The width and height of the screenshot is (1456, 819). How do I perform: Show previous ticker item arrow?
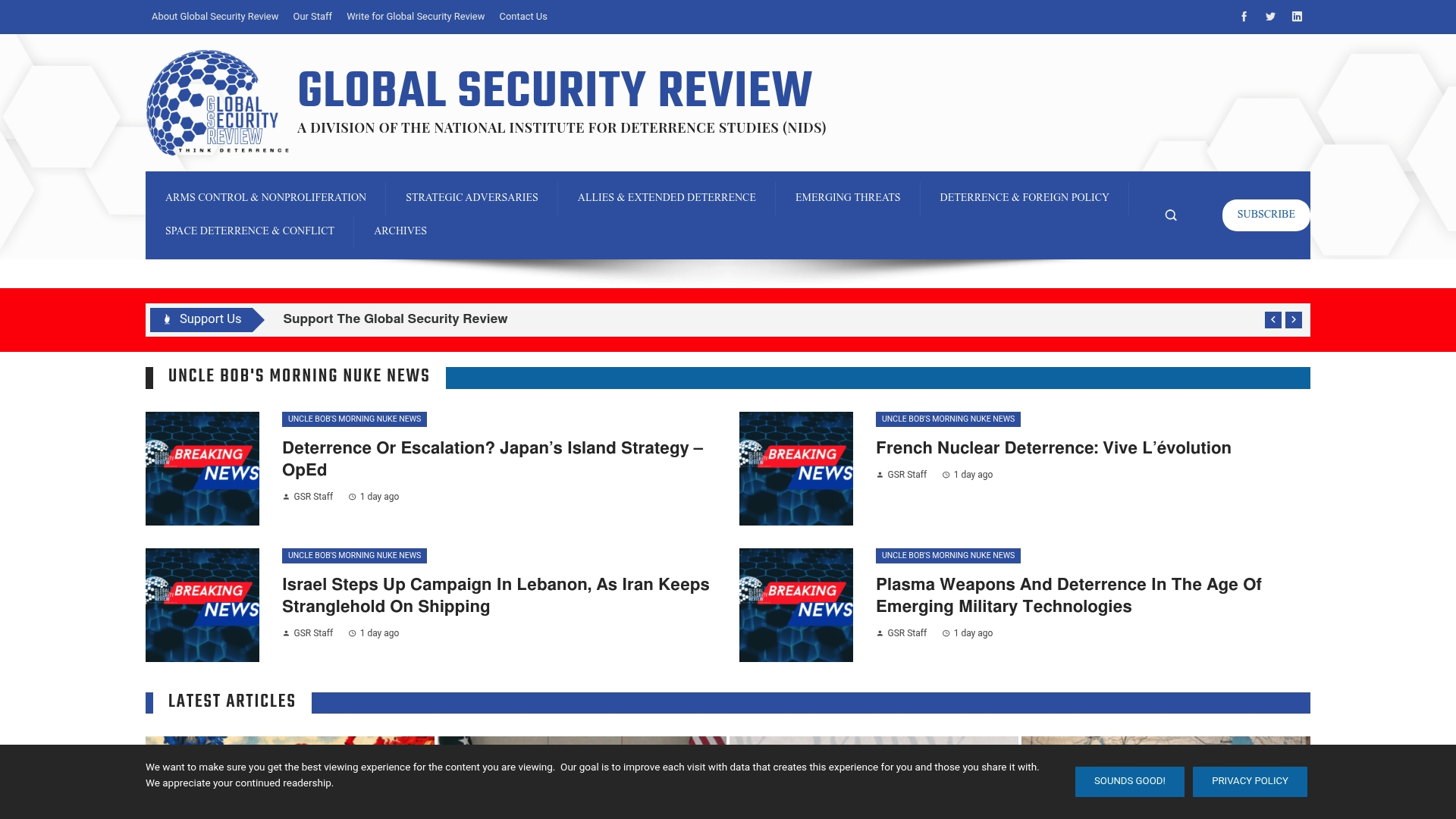(1272, 320)
